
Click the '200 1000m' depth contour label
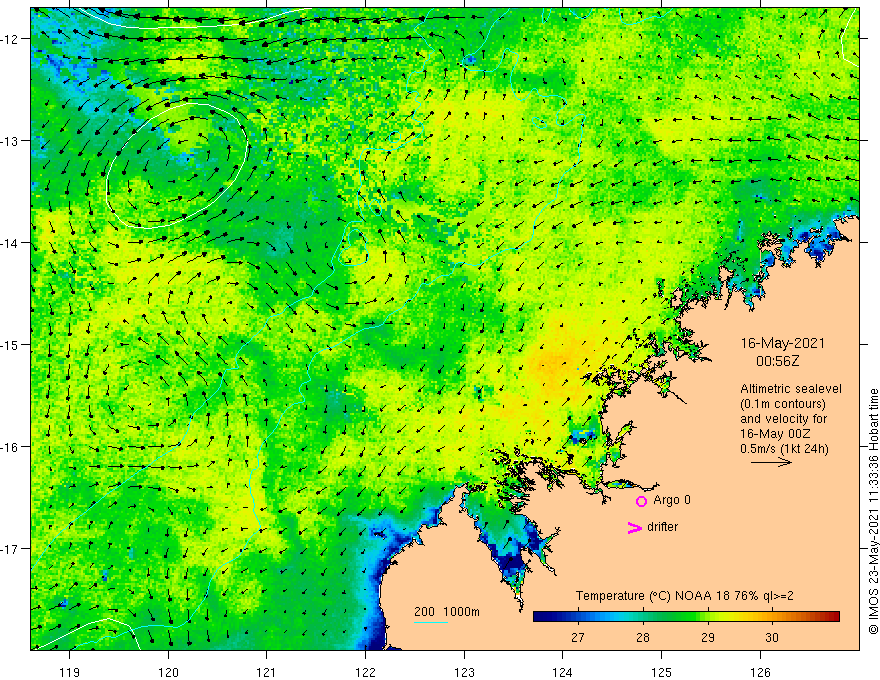(x=447, y=612)
